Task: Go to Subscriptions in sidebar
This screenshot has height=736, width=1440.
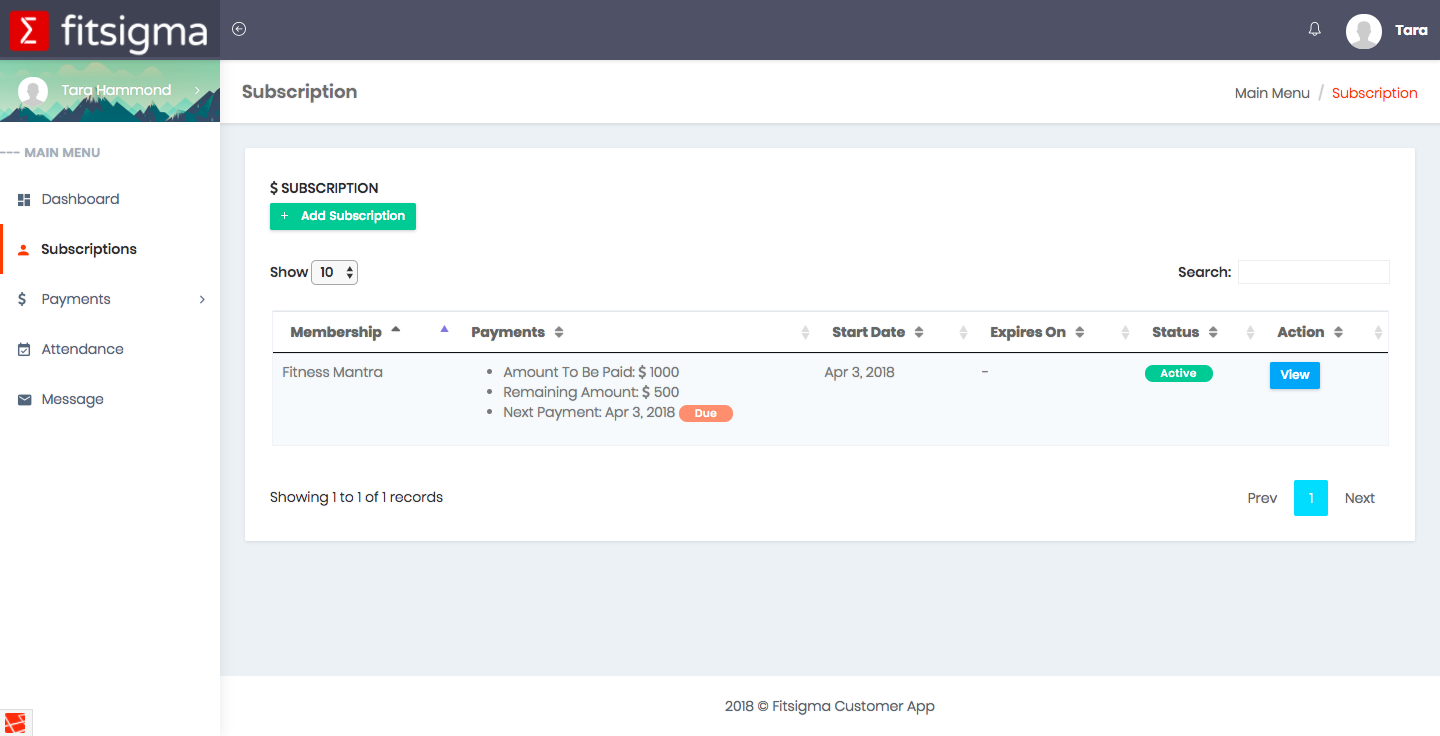Action: (89, 250)
